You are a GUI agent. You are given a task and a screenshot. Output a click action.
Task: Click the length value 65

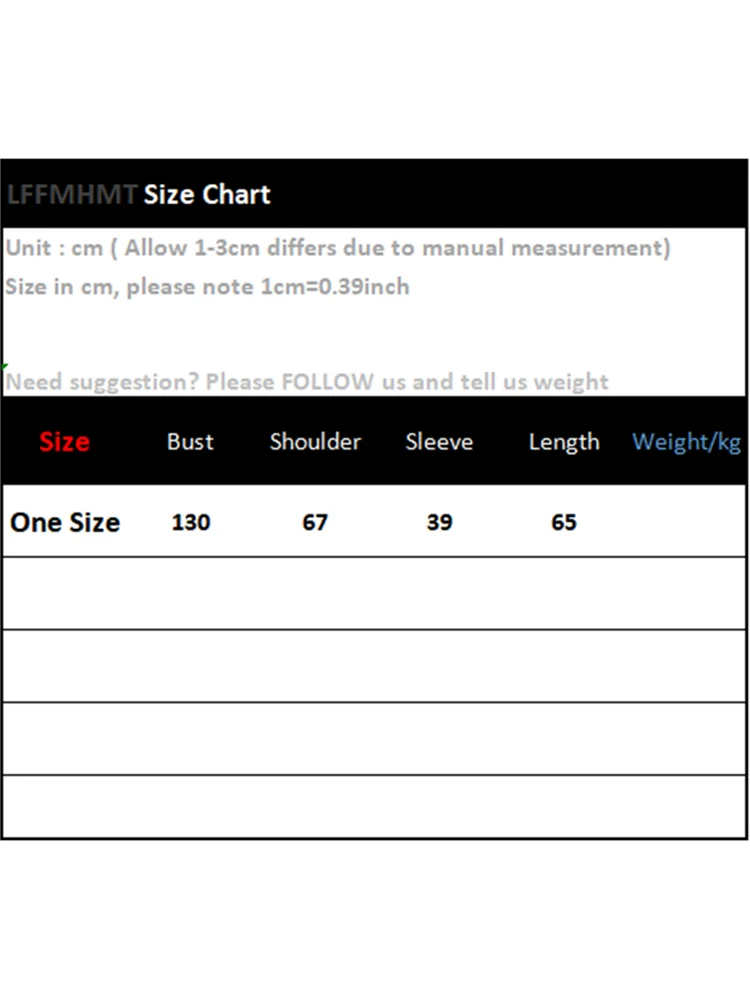click(564, 522)
